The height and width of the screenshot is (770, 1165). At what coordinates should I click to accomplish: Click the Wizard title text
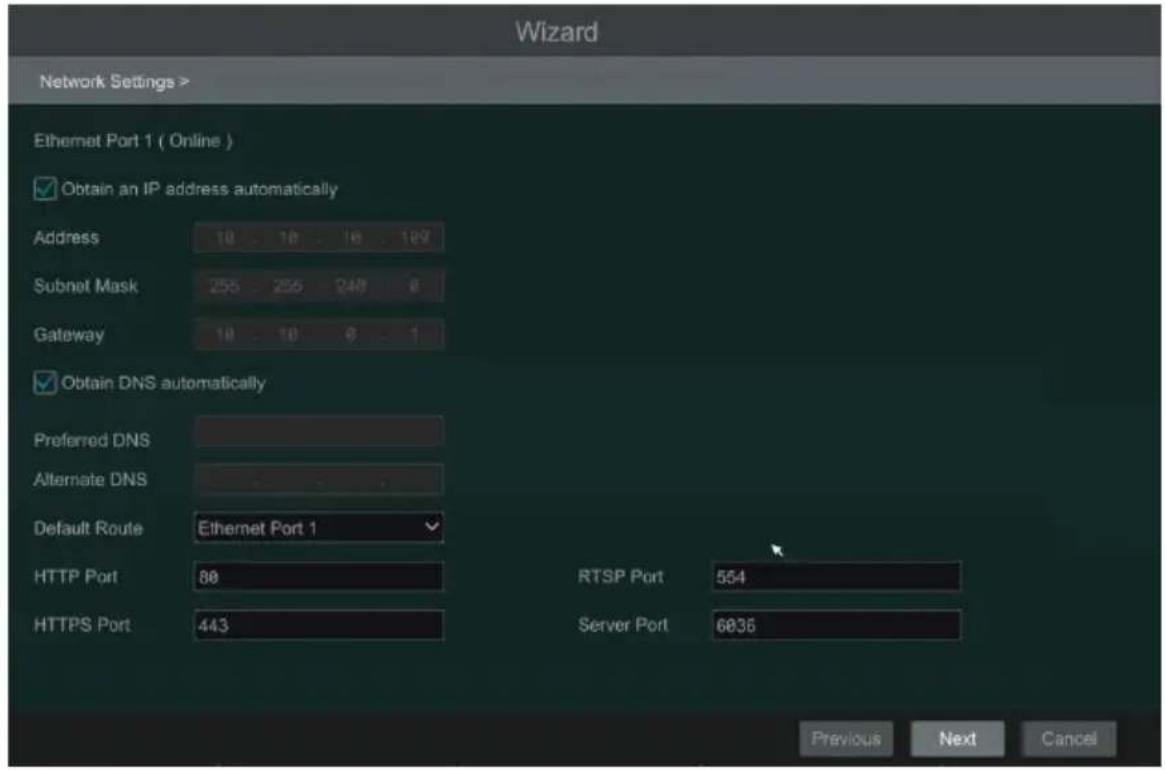pos(556,32)
